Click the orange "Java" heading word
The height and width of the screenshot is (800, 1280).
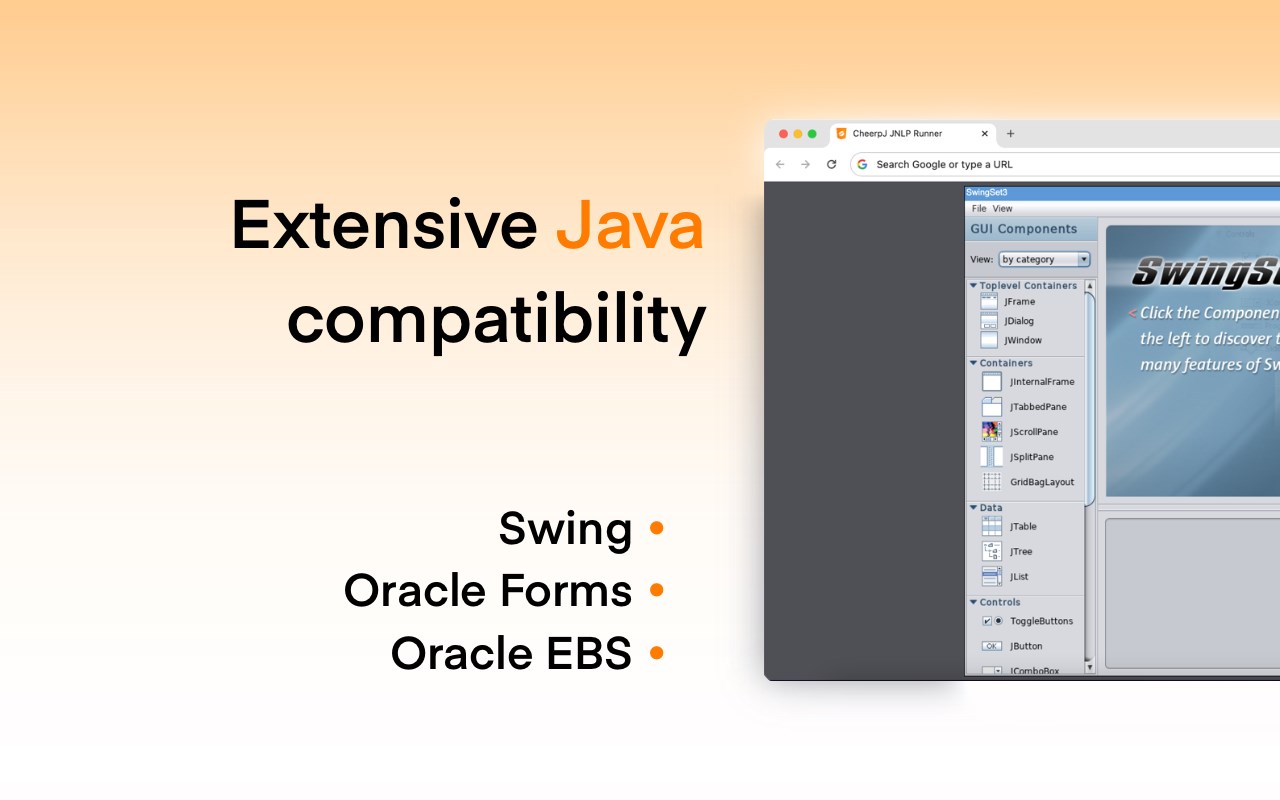click(630, 225)
